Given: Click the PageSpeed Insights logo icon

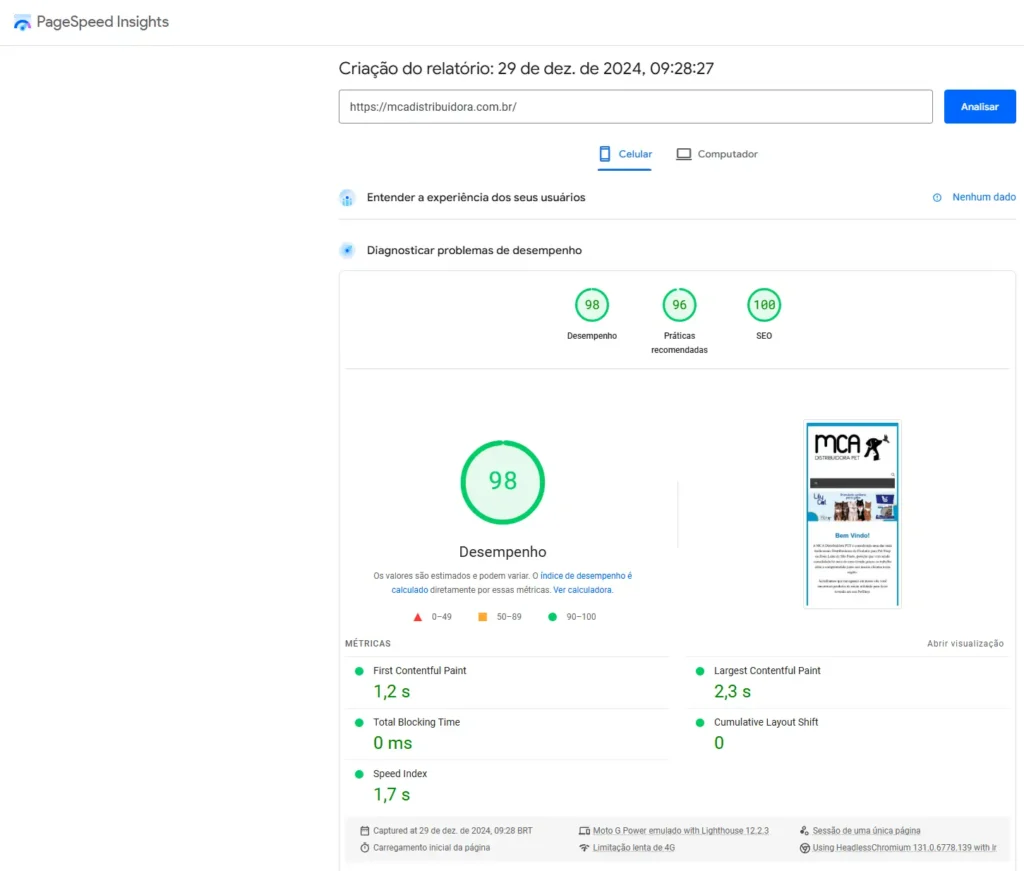Looking at the screenshot, I should [x=22, y=22].
